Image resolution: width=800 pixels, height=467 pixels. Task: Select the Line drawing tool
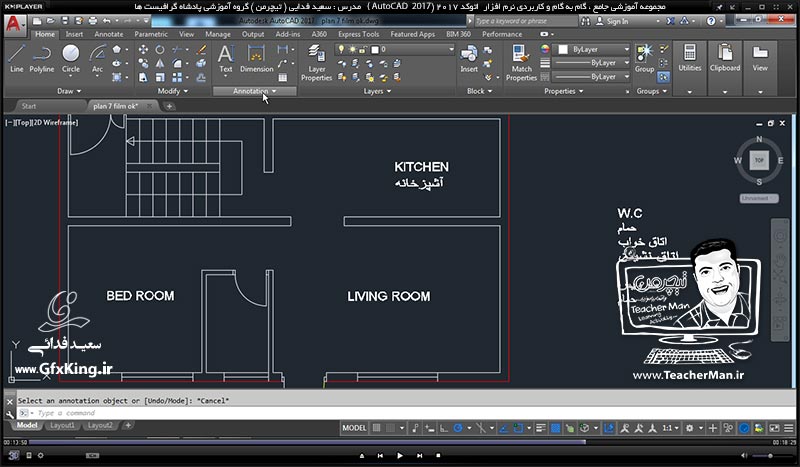pos(16,59)
